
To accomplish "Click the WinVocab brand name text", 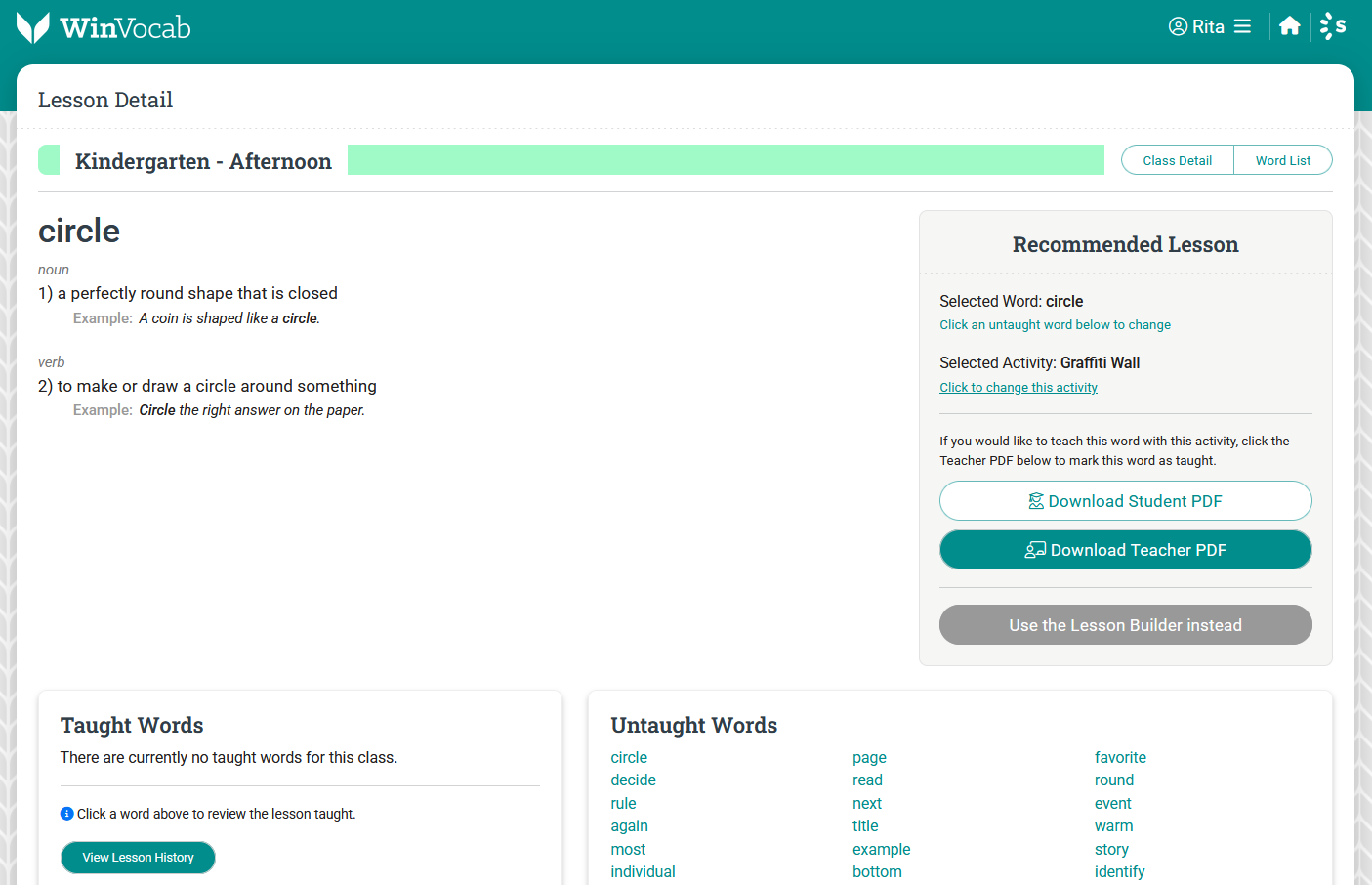I will pos(125,27).
